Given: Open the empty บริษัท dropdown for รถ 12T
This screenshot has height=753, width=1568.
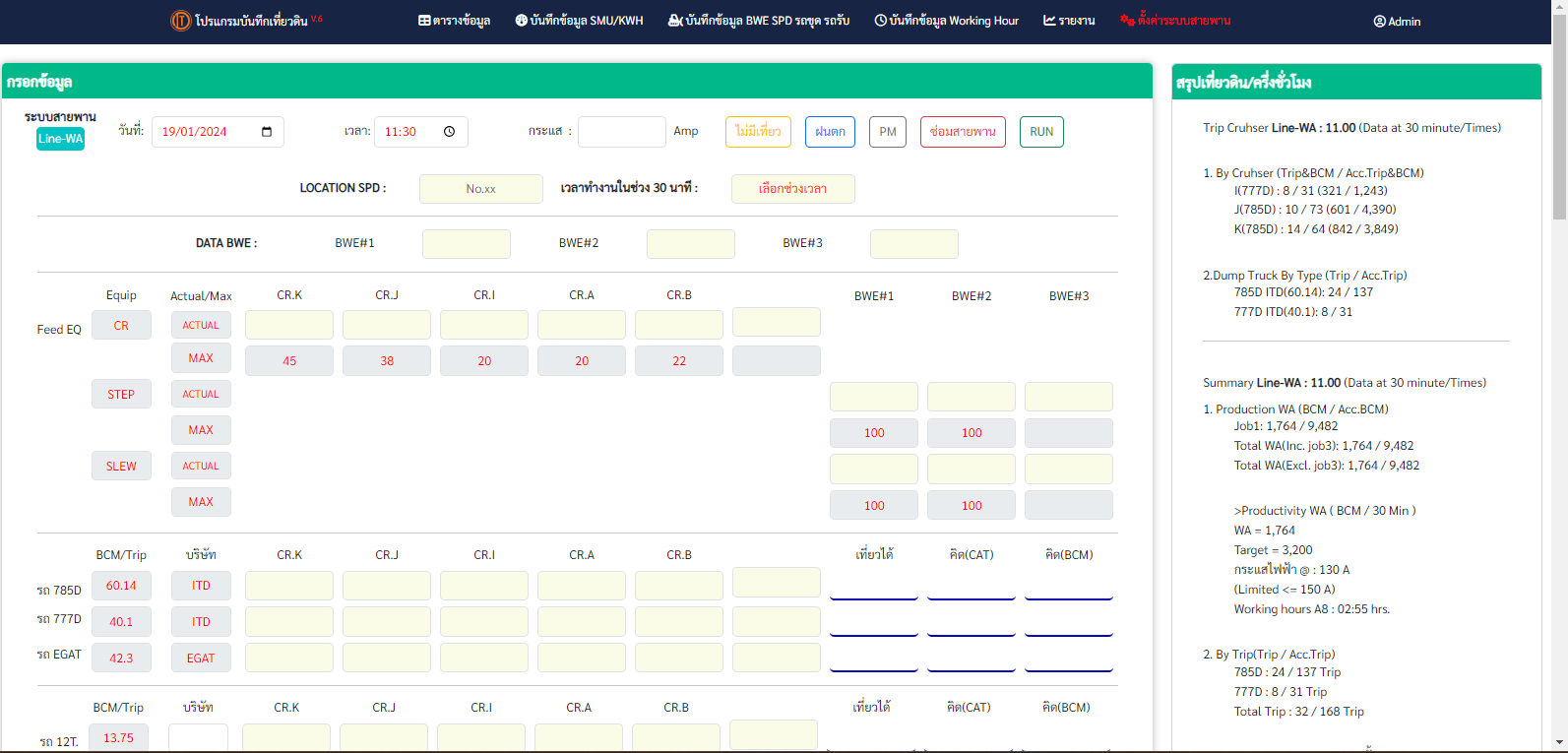Looking at the screenshot, I should (x=198, y=737).
